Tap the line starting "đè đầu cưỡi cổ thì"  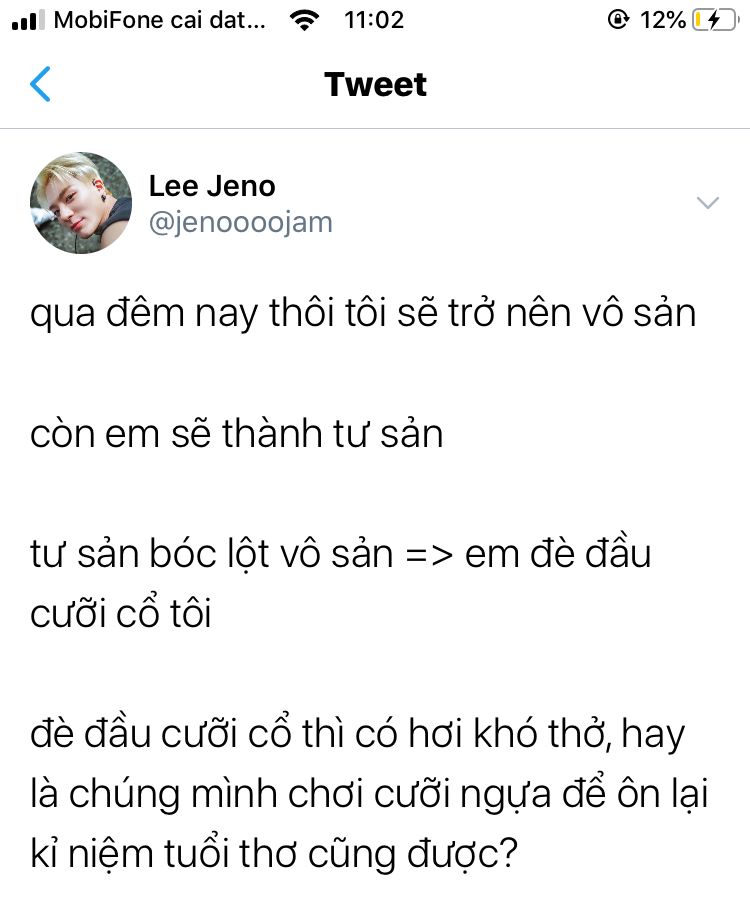click(357, 734)
